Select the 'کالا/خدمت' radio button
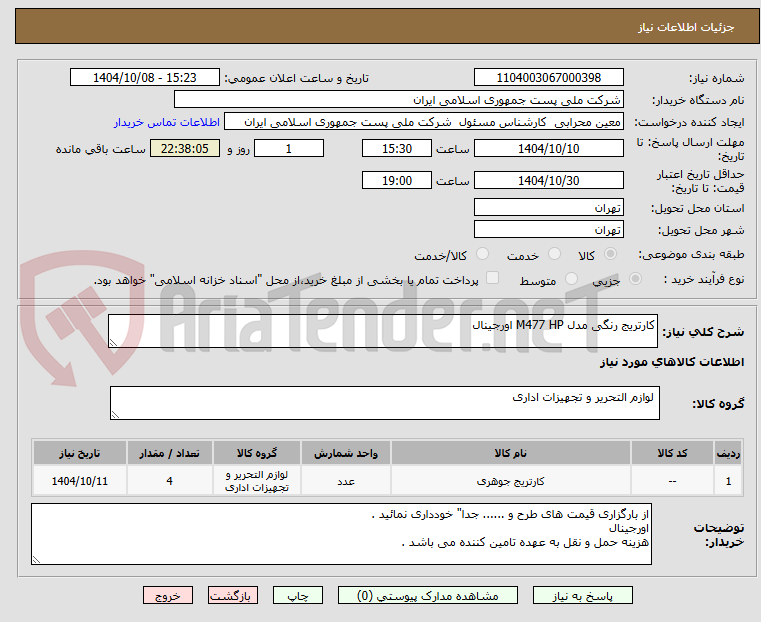Image resolution: width=761 pixels, height=622 pixels. point(482,254)
